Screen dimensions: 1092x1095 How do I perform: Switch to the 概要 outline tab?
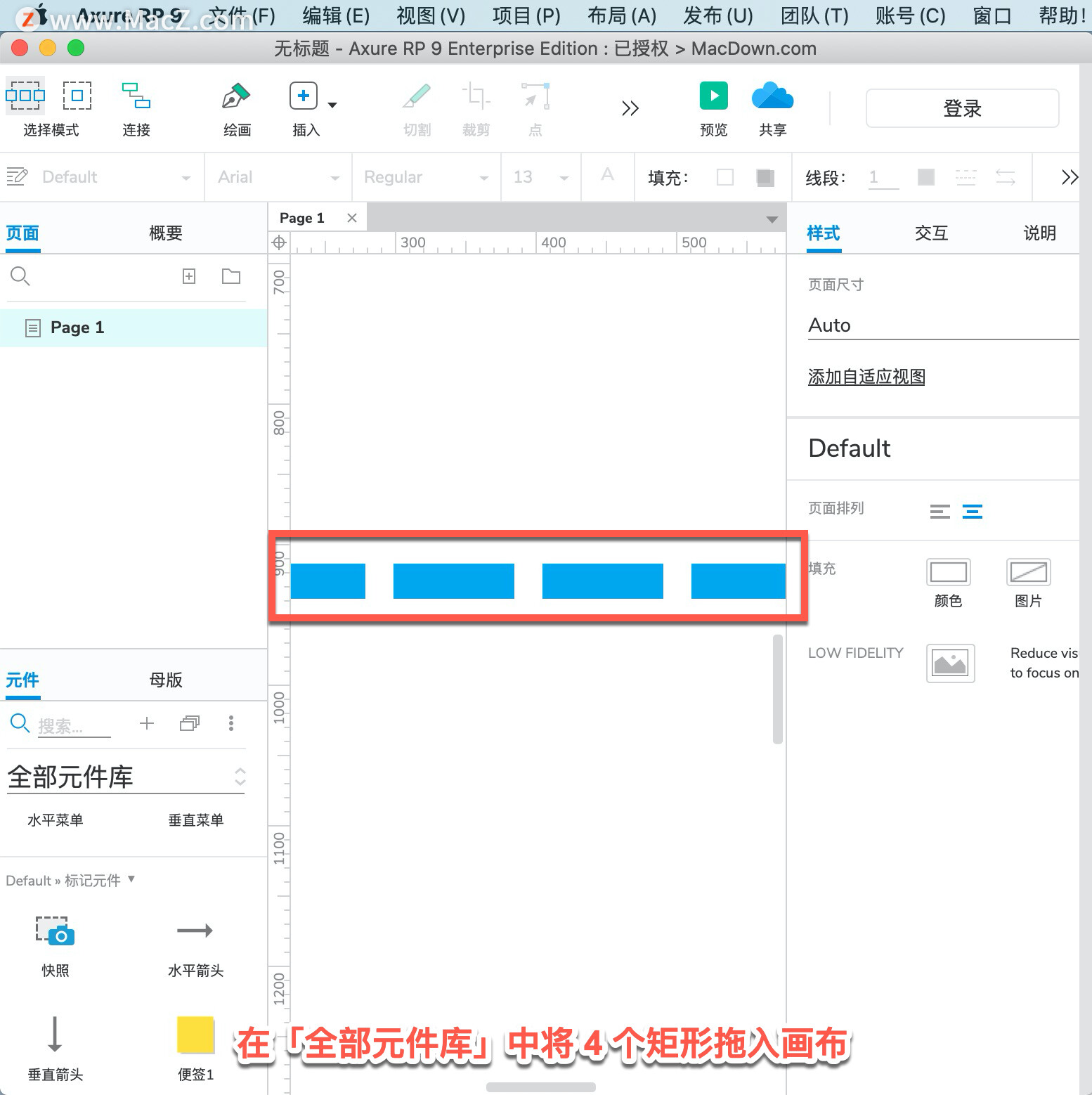pos(166,233)
